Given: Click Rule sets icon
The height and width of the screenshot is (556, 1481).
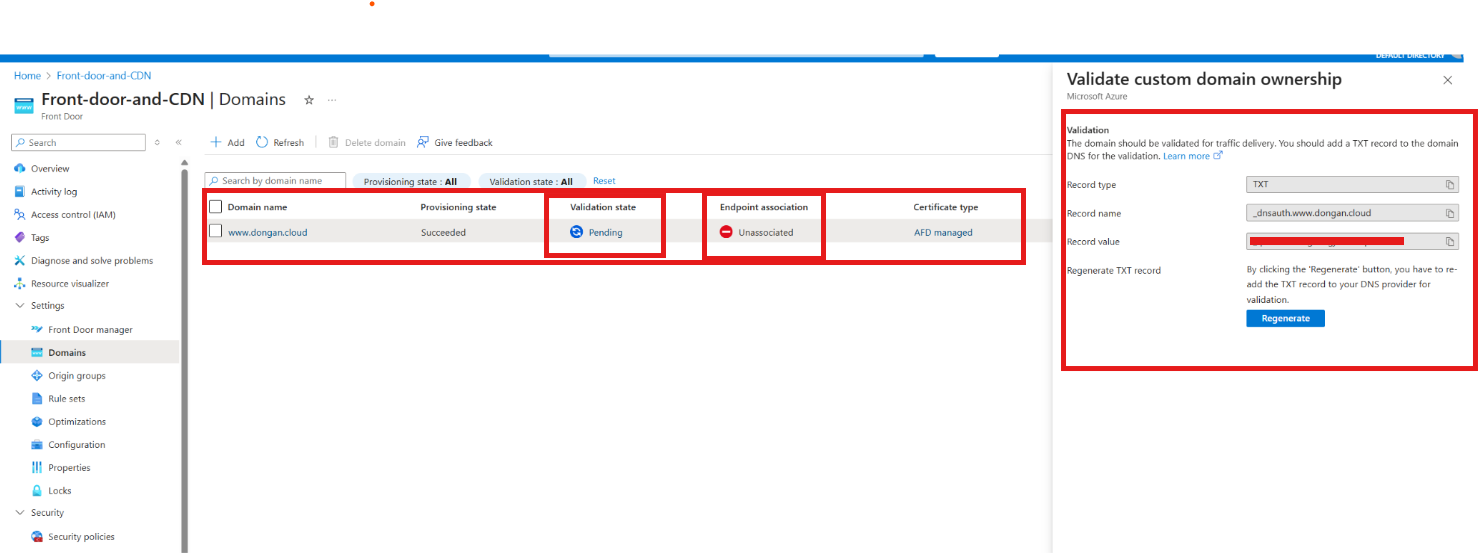Looking at the screenshot, I should [37, 398].
